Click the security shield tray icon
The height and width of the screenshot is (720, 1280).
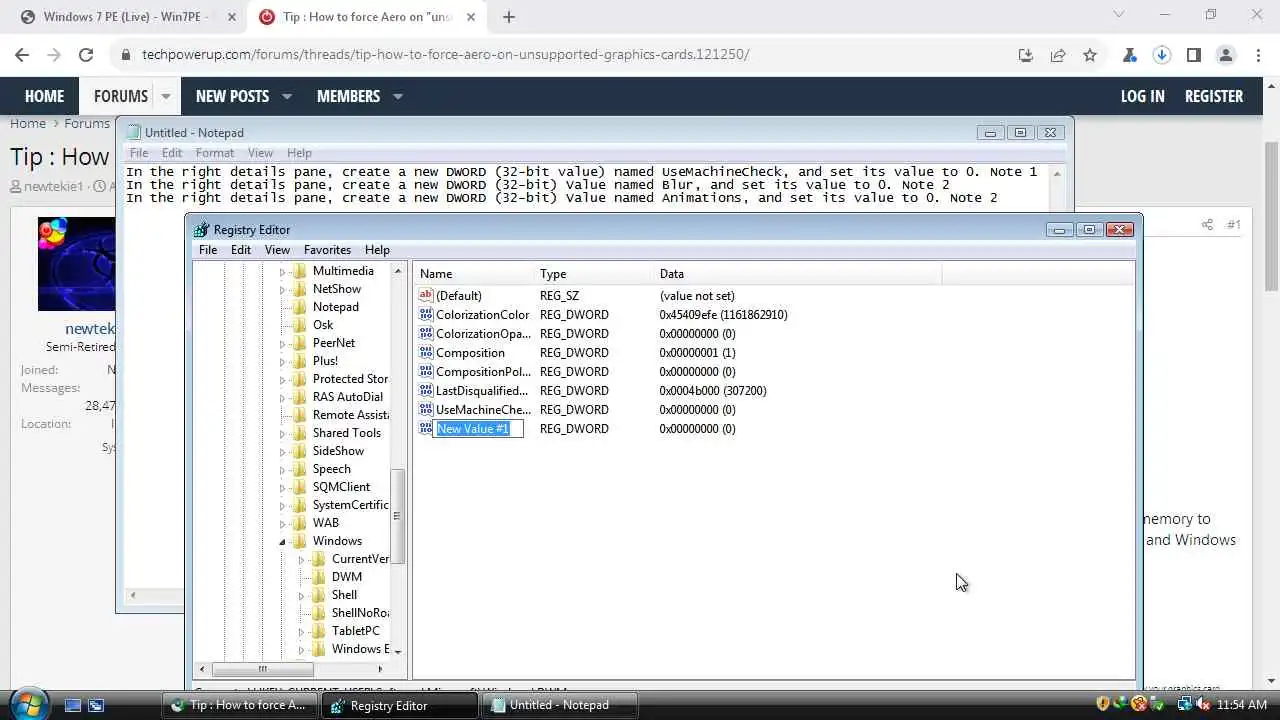coord(1104,704)
